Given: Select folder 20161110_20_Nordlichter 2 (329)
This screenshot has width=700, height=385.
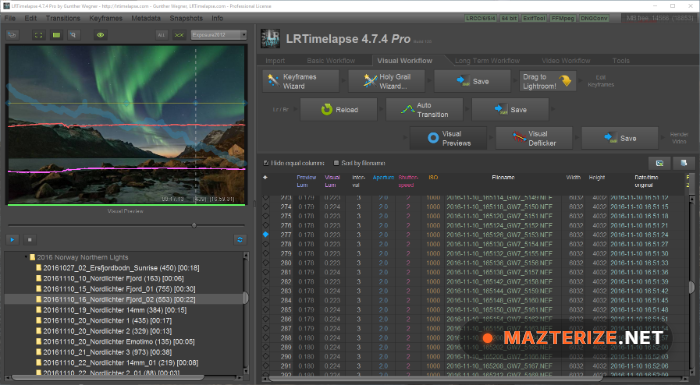Looking at the screenshot, I should (104, 331).
